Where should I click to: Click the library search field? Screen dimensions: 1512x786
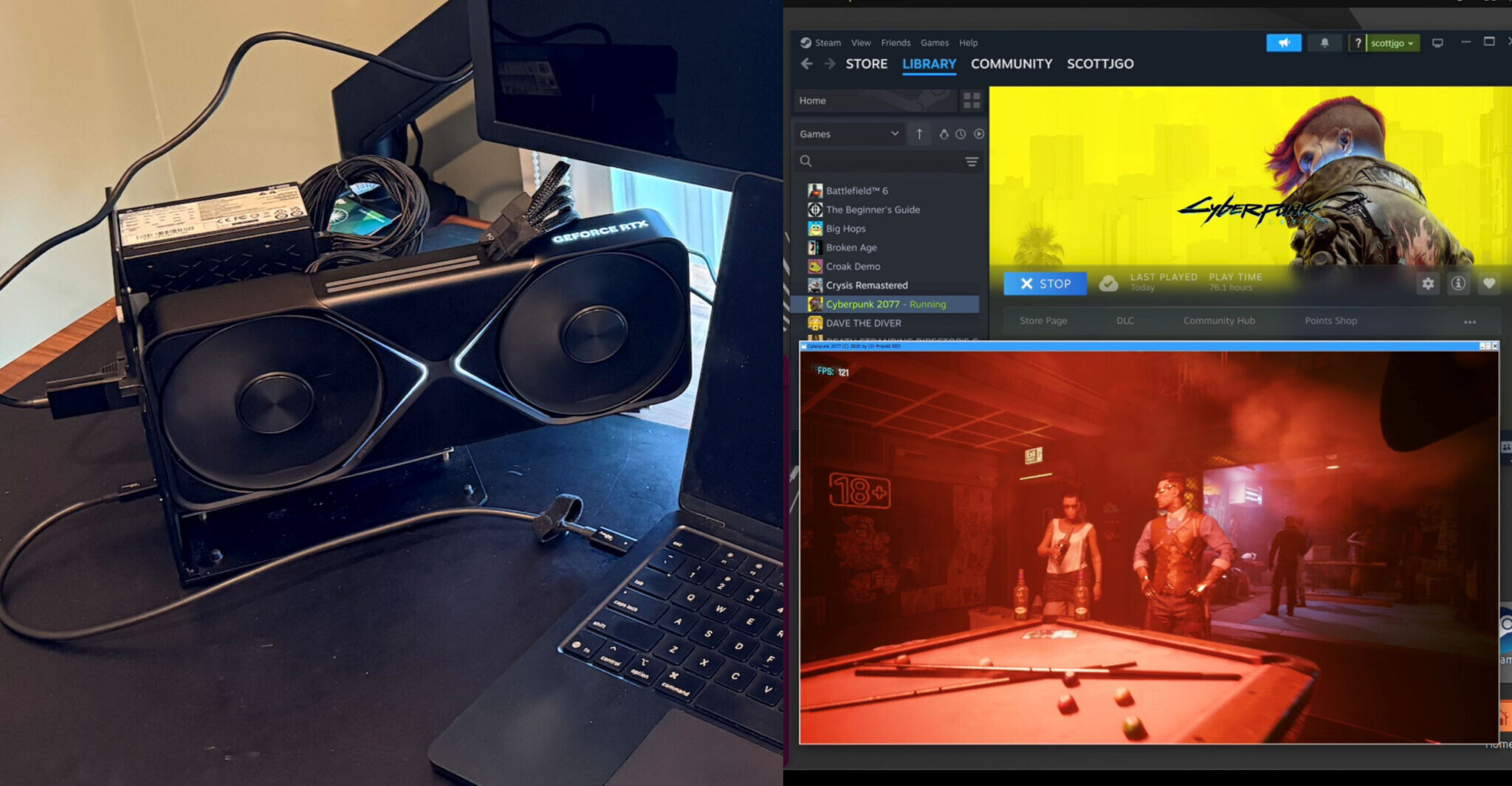pyautogui.click(x=879, y=161)
